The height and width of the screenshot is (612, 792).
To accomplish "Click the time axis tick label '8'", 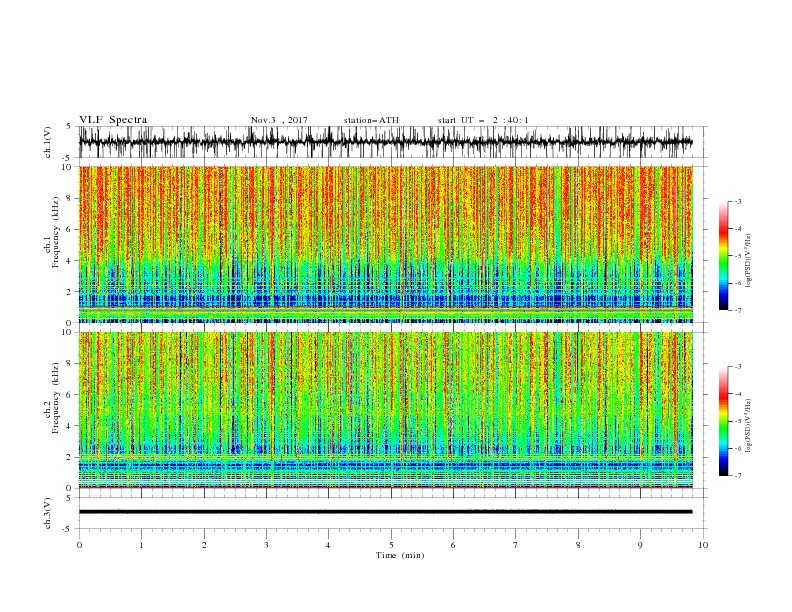I will 578,545.
